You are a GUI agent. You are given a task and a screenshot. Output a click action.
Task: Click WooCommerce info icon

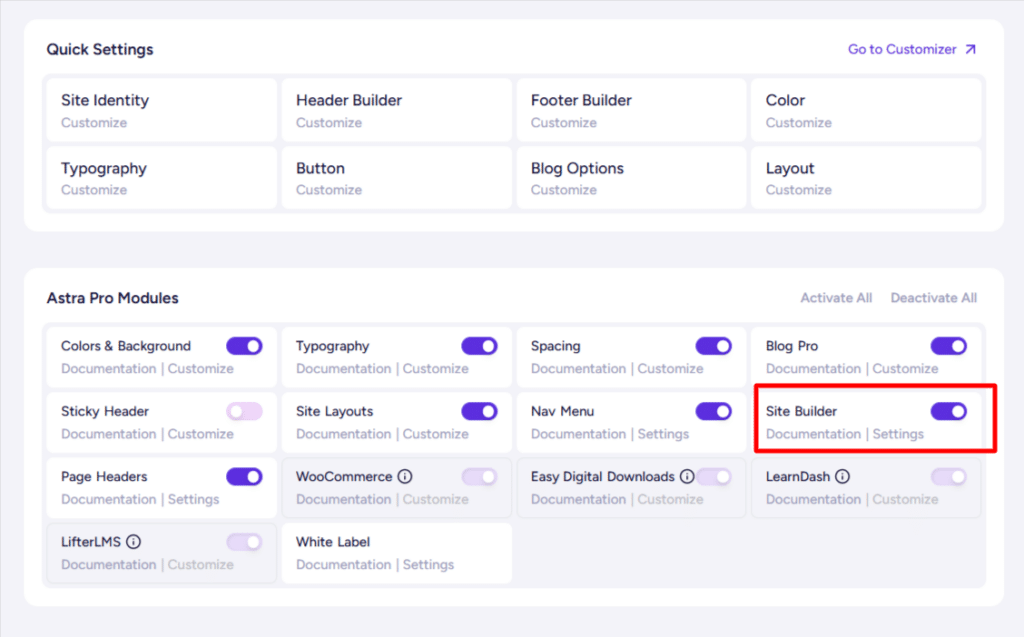coord(405,476)
